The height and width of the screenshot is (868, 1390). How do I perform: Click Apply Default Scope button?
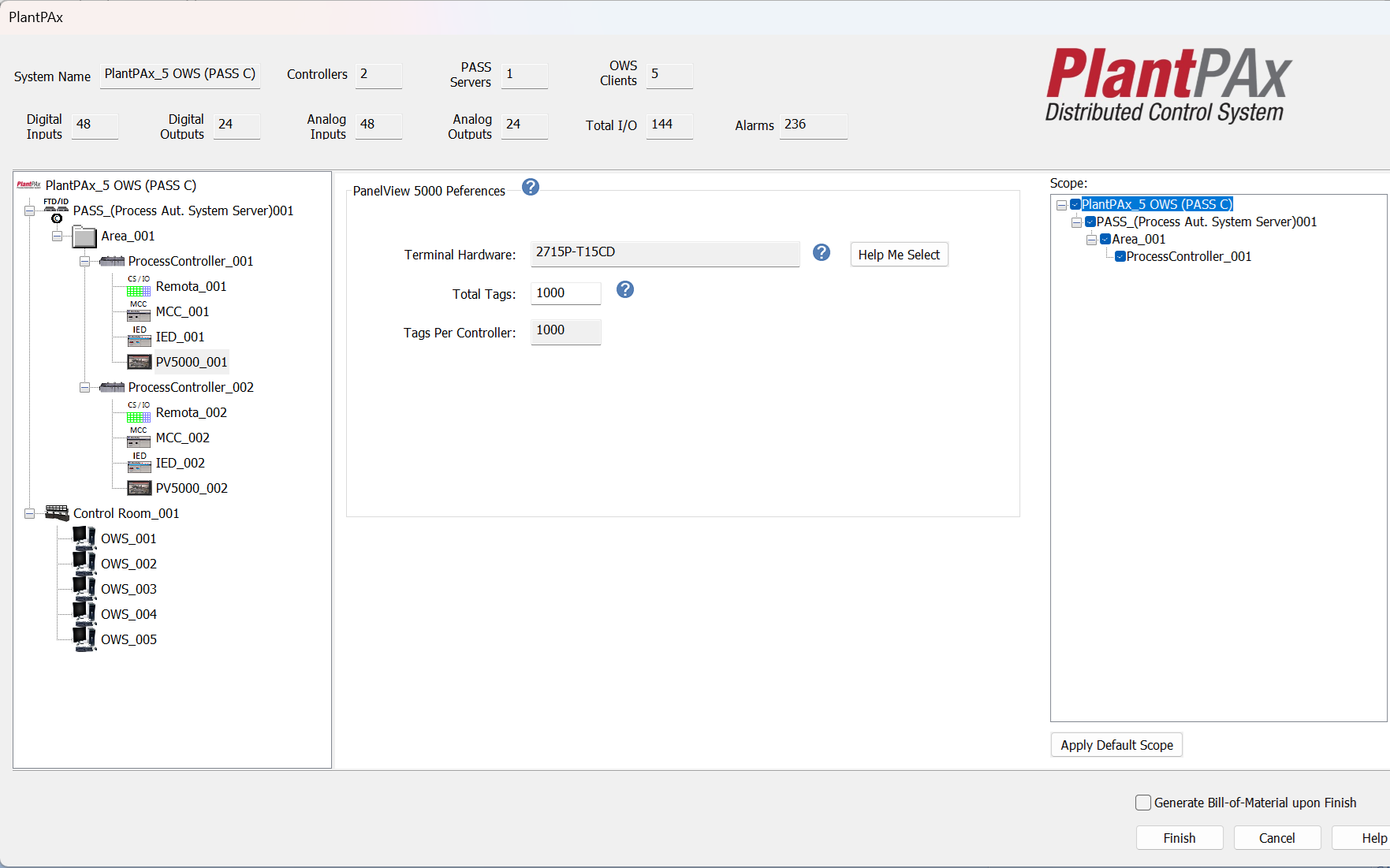[1116, 745]
